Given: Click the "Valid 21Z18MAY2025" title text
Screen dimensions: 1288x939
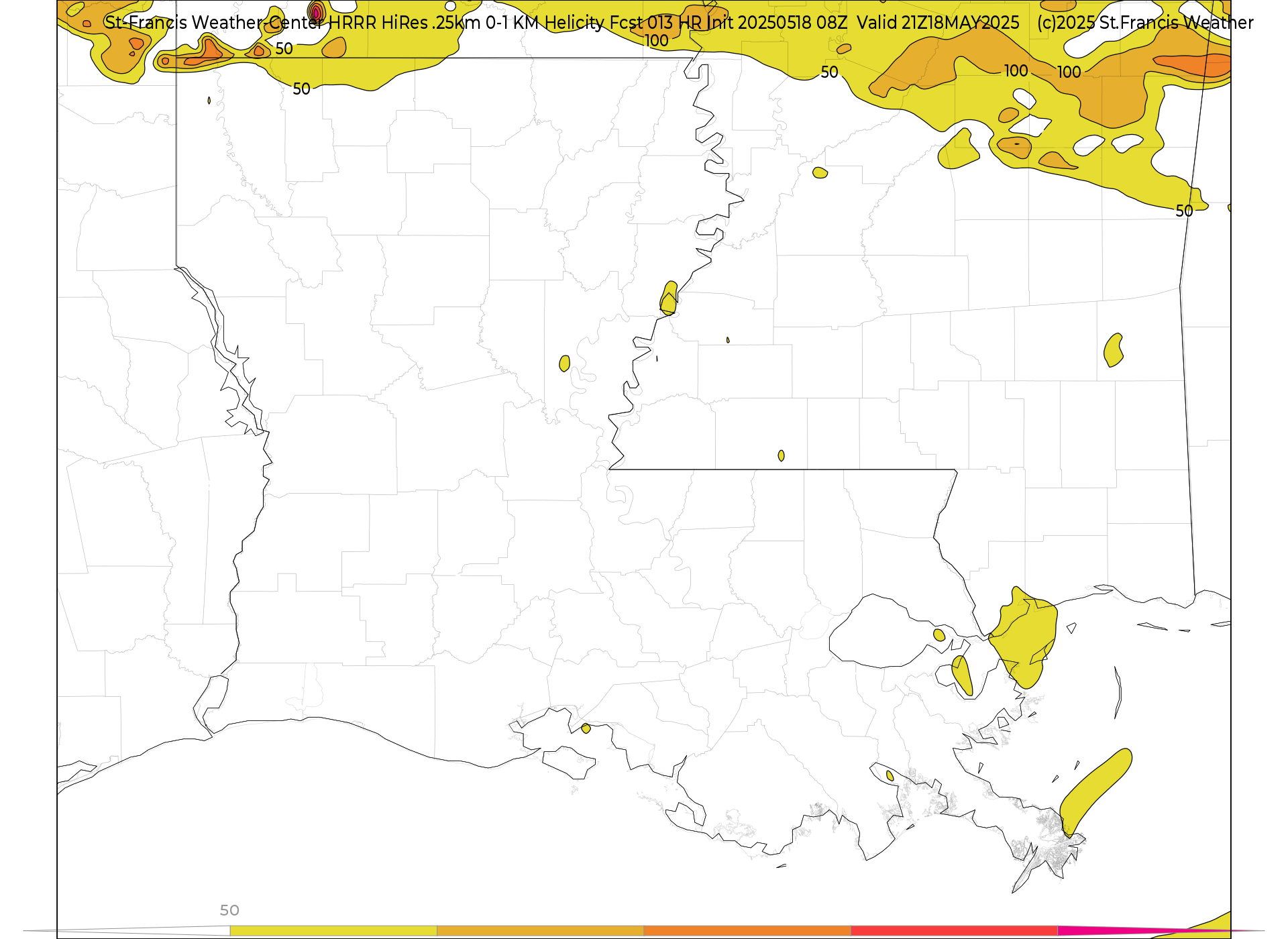Looking at the screenshot, I should tap(938, 23).
